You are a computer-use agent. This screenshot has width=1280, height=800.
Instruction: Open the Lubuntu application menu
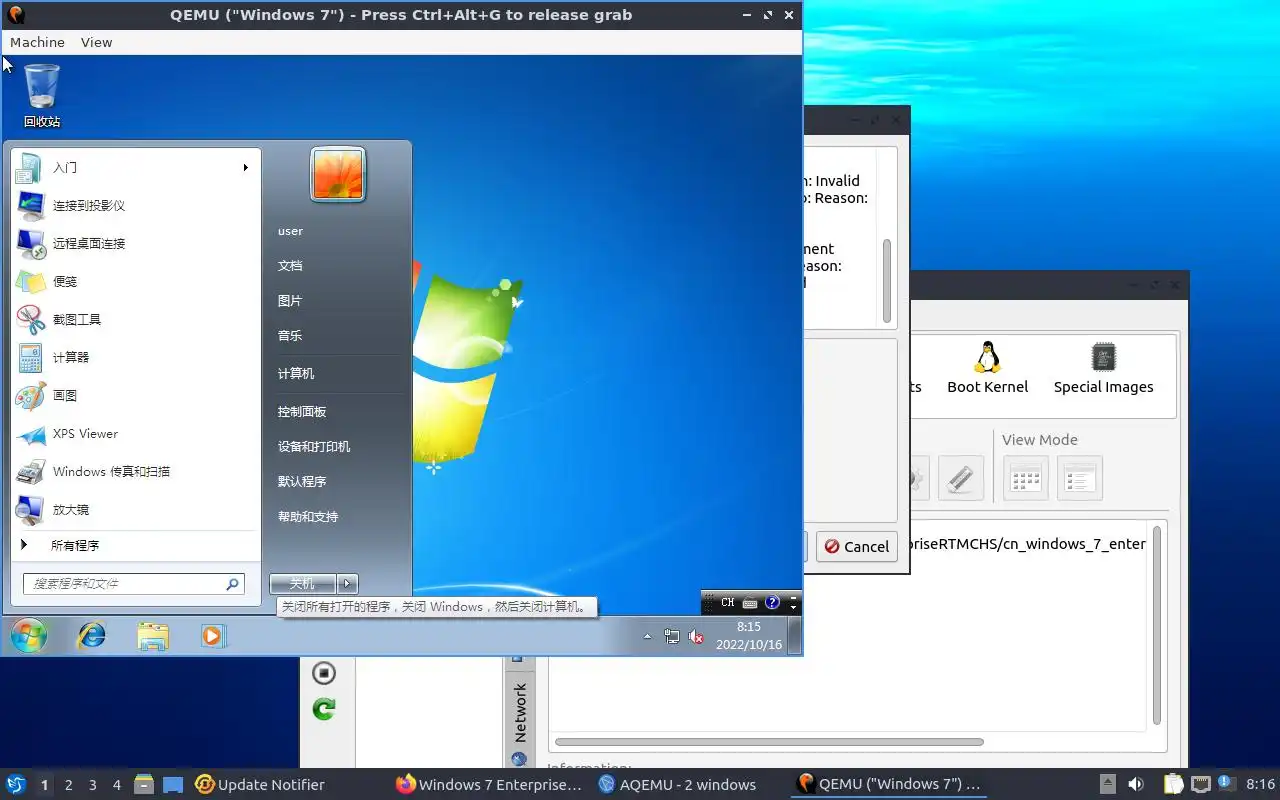16,784
